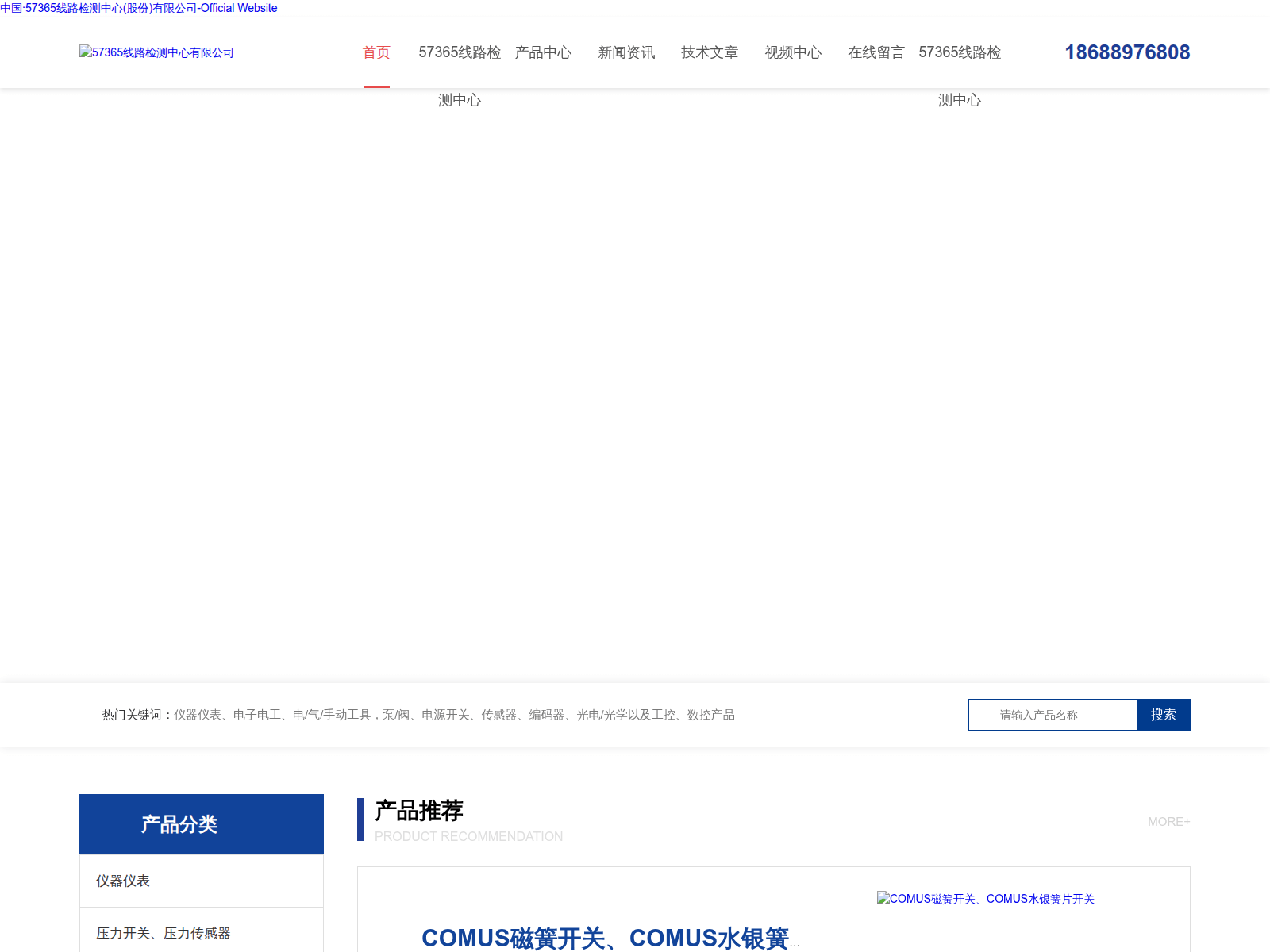This screenshot has height=952, width=1270.
Task: Click the company logo image in header
Action: 156,52
